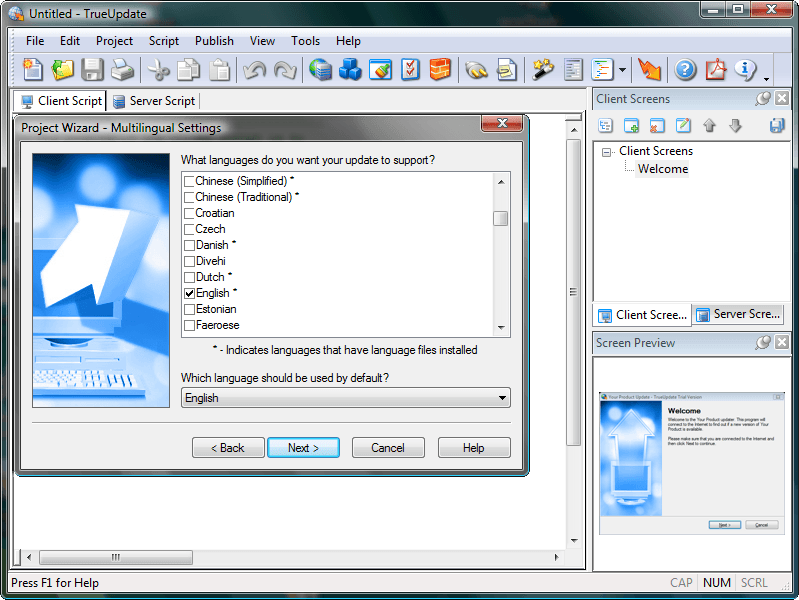Click the wizard Help button
Screen dimensions: 799x600
(473, 448)
